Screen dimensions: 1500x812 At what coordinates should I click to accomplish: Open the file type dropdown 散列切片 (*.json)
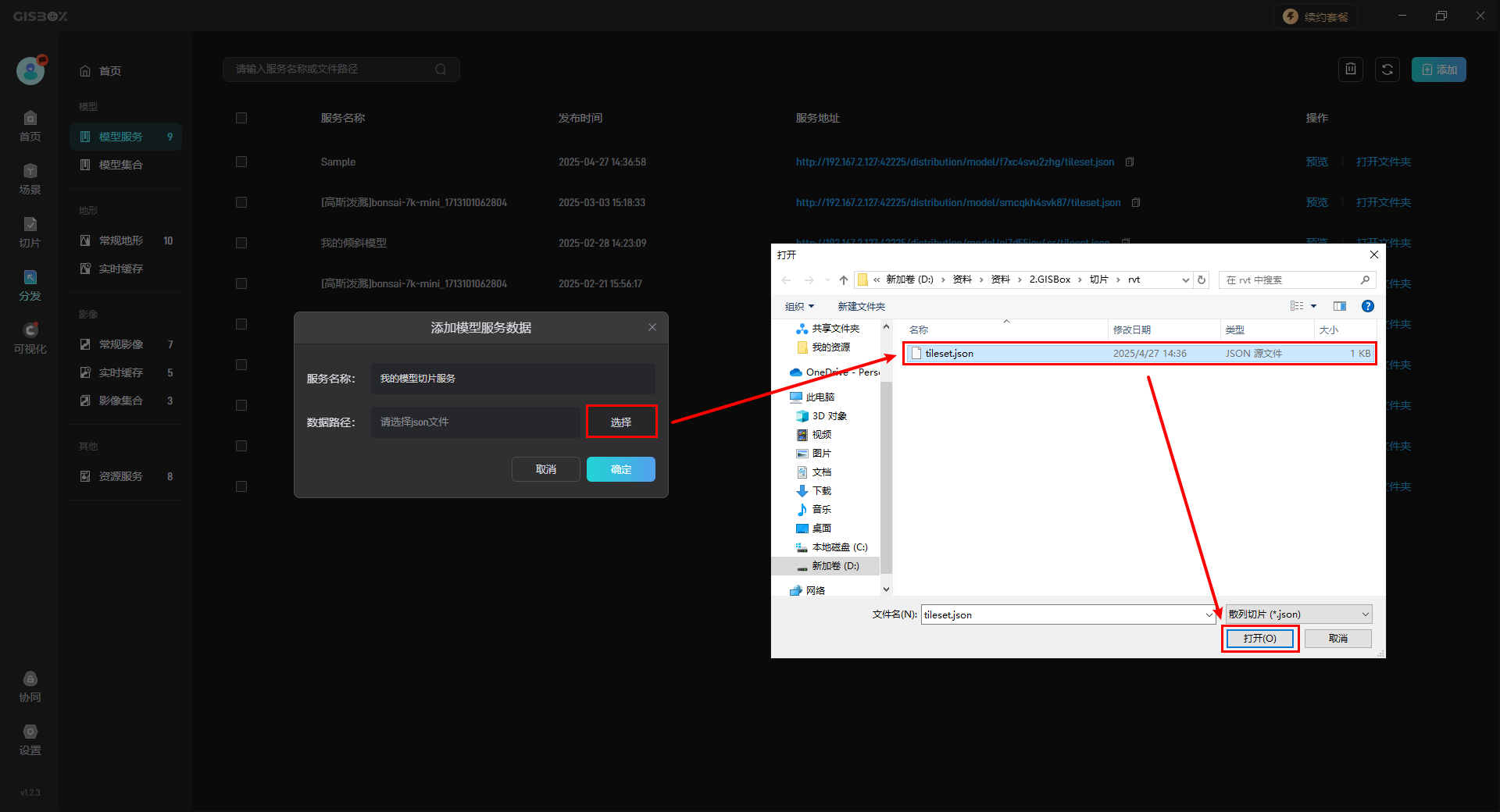click(x=1298, y=614)
